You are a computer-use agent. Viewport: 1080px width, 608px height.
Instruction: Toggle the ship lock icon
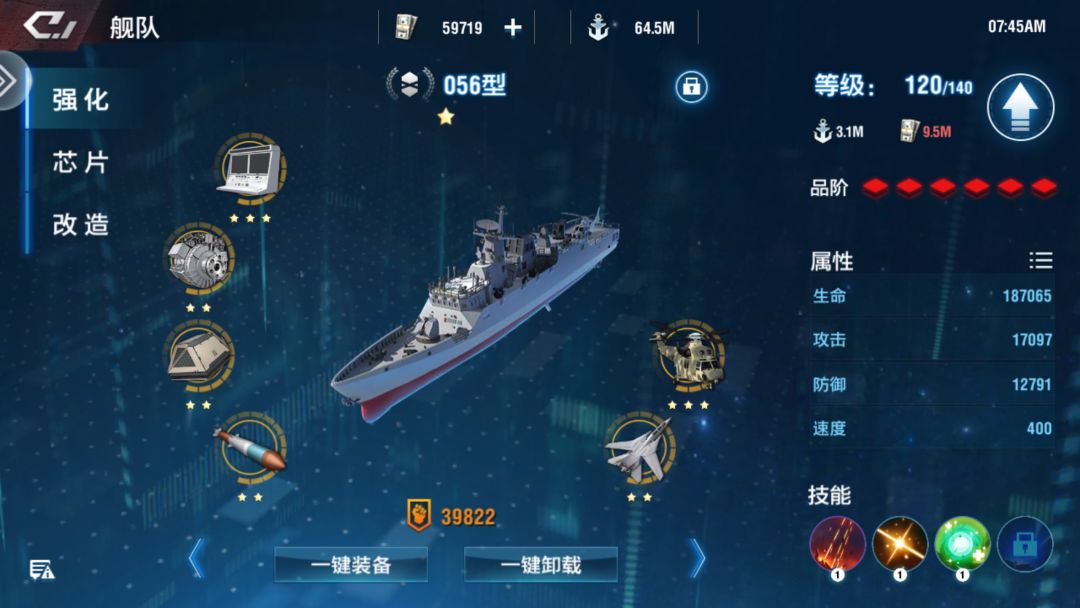pos(691,87)
